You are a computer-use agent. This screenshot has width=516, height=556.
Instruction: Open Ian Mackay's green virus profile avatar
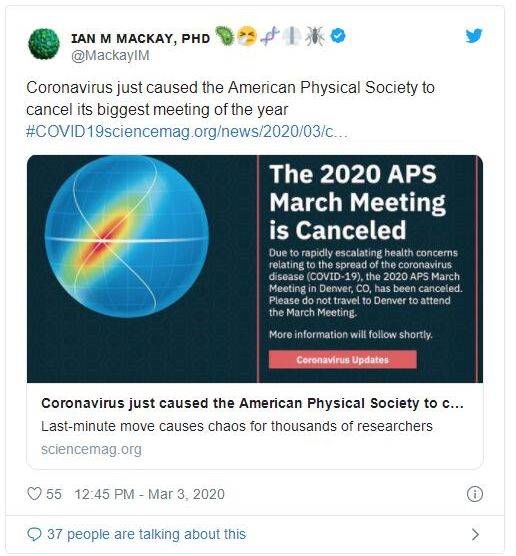(44, 44)
